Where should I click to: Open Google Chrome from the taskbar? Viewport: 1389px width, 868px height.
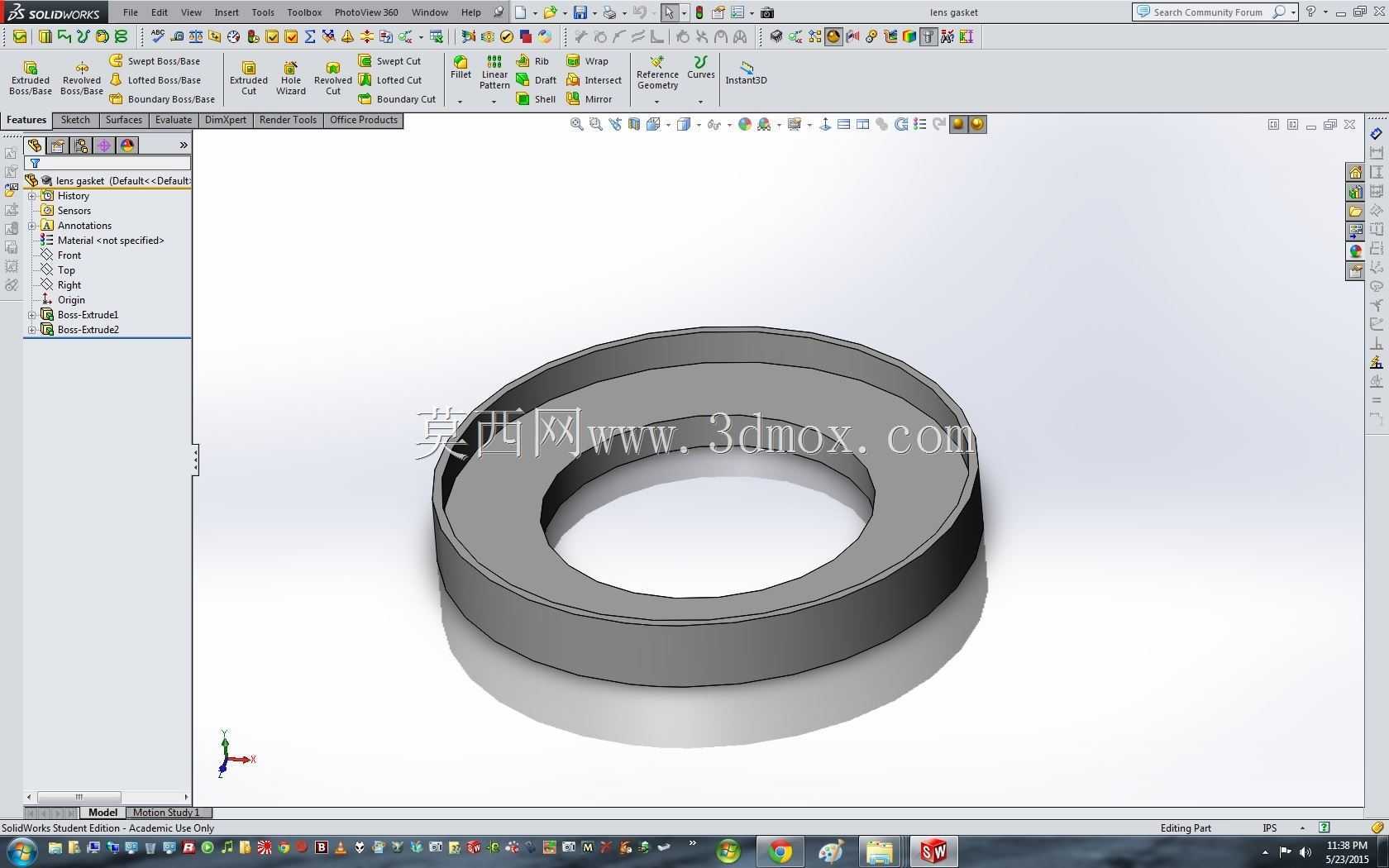pos(780,851)
